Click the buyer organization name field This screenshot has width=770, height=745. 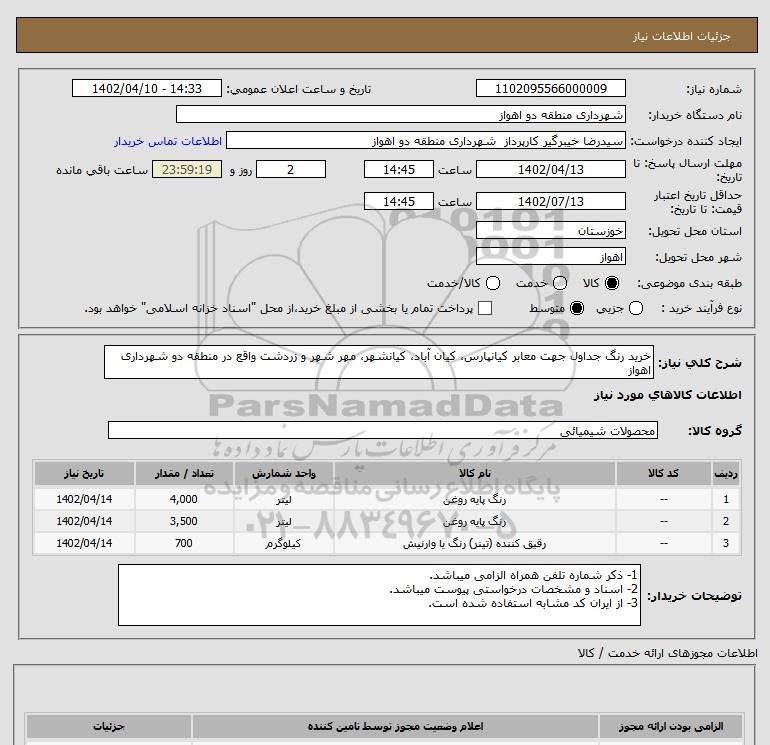pyautogui.click(x=401, y=115)
